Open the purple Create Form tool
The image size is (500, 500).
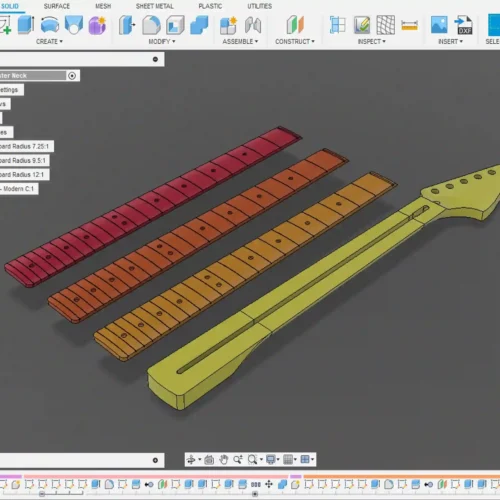coord(97,25)
